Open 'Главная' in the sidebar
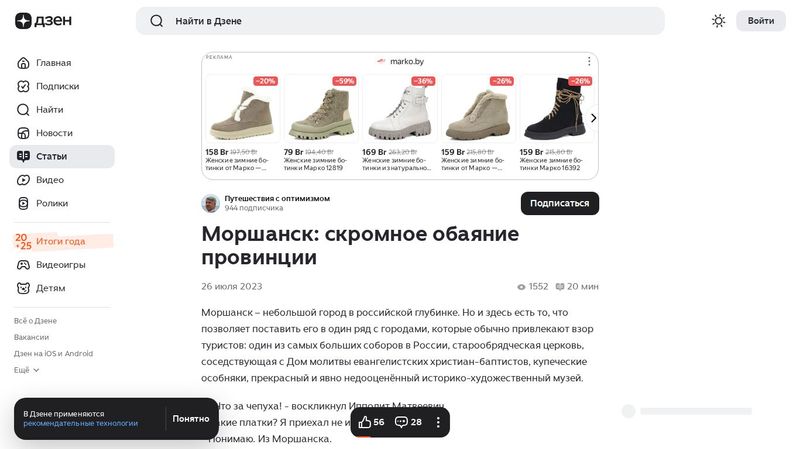800x449 pixels. coord(53,63)
